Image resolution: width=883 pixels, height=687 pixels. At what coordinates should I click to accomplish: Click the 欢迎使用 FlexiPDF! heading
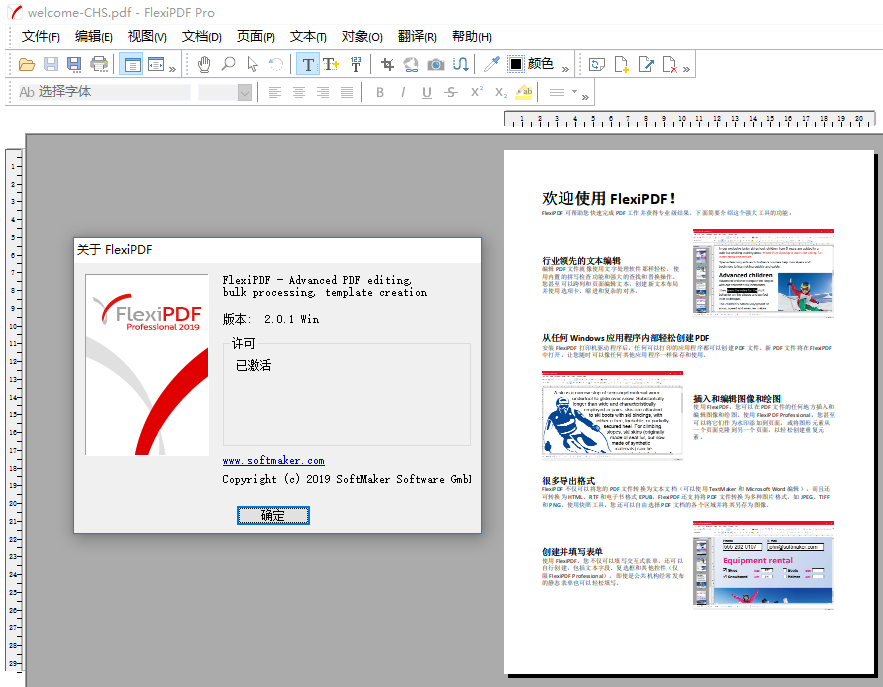[x=608, y=198]
